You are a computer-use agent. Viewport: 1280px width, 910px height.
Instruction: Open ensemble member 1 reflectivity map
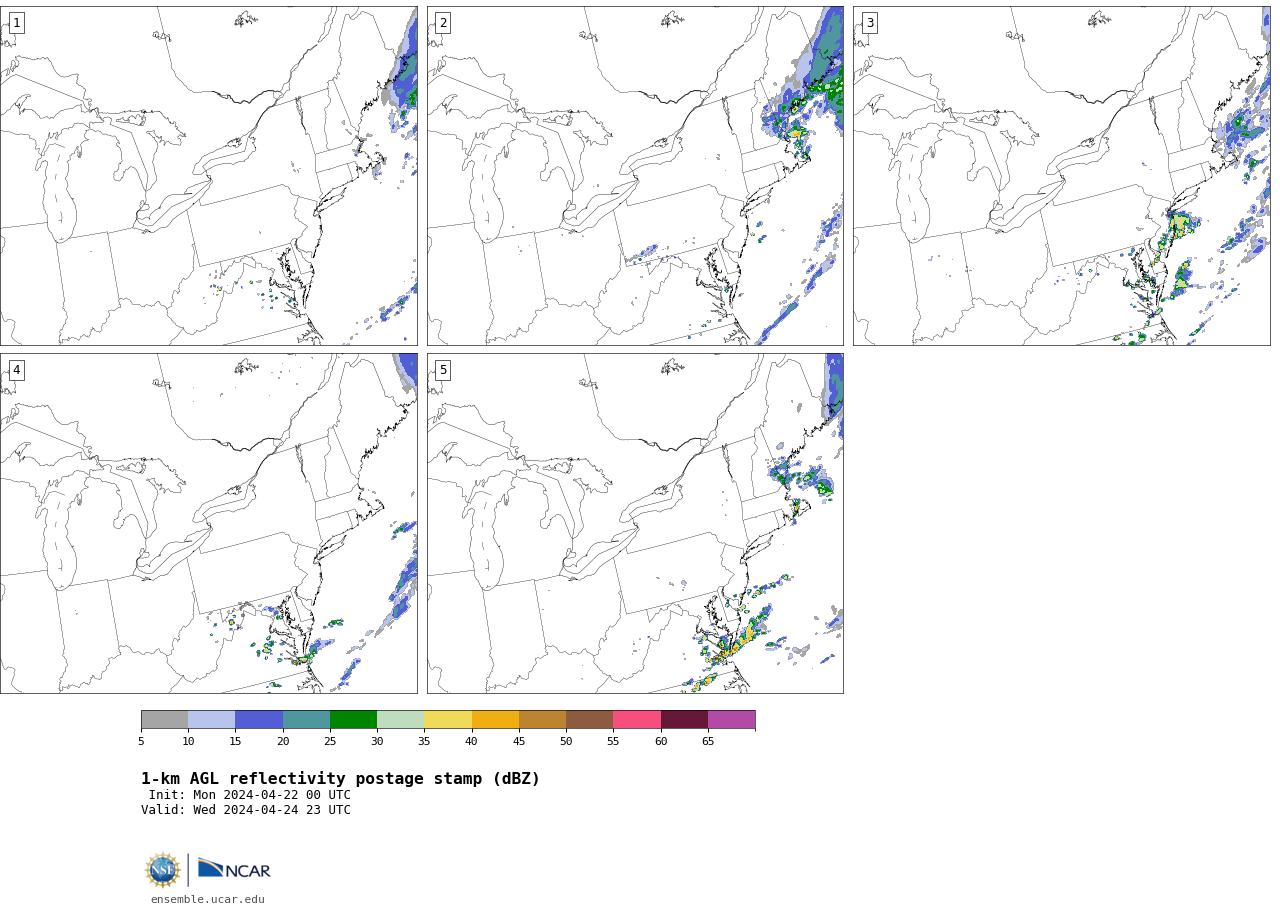(209, 176)
